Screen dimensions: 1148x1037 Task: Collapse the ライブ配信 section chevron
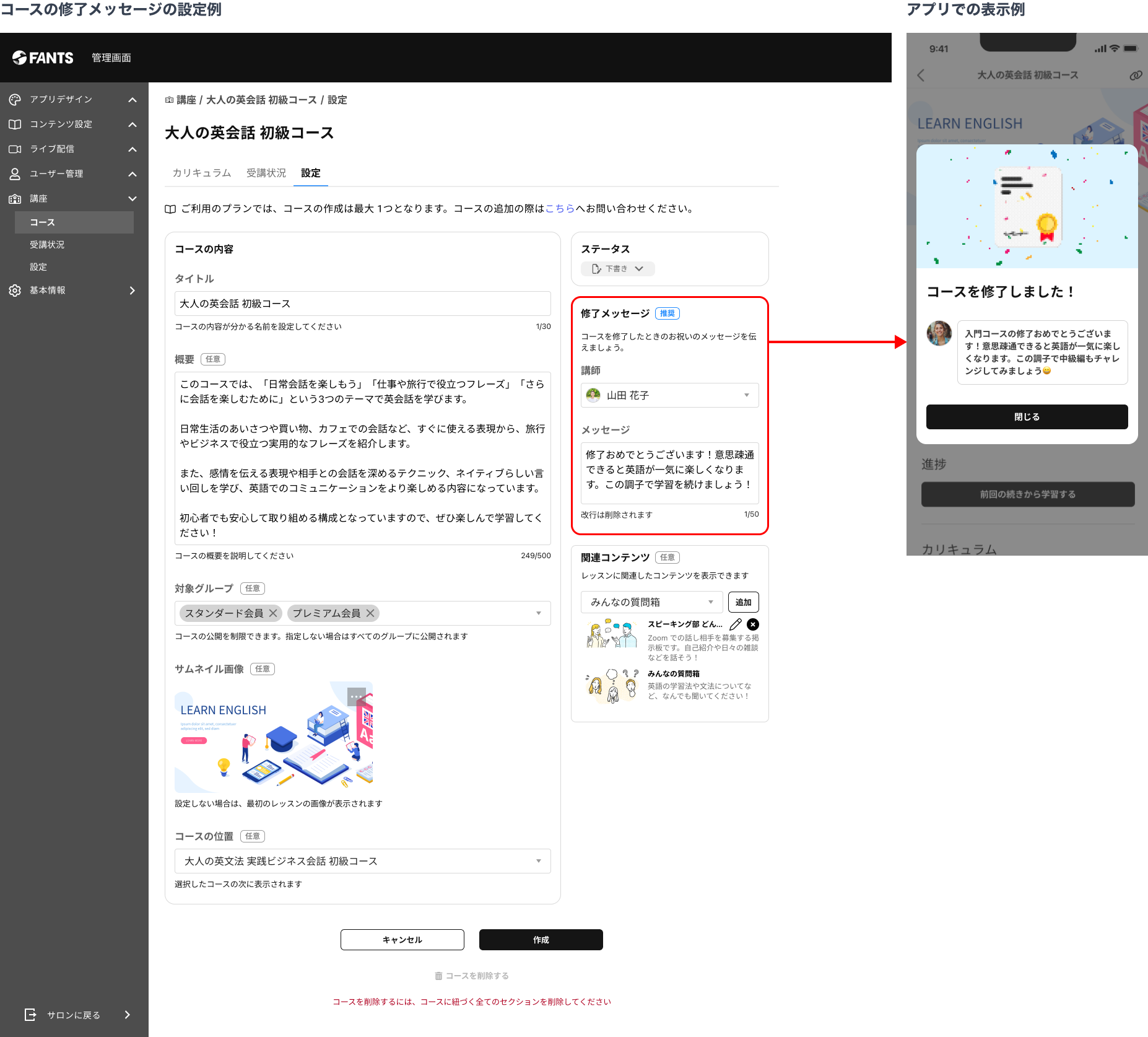click(133, 149)
